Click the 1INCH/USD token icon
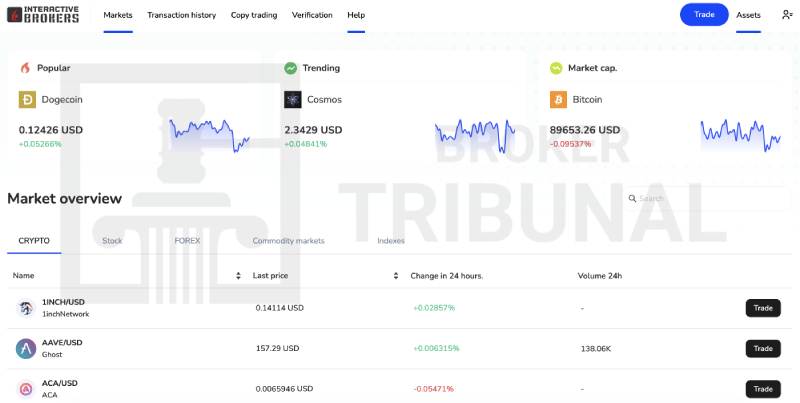Screen dimensions: 800x403 click(26, 308)
